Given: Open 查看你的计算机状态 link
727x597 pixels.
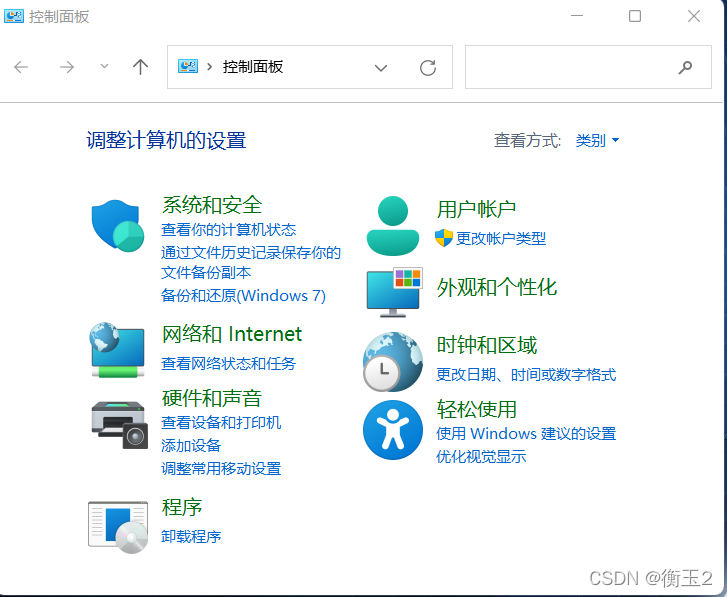Looking at the screenshot, I should pos(229,229).
